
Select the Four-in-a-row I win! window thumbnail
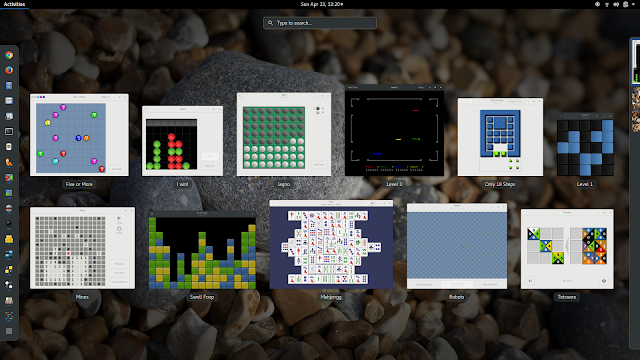[x=182, y=141]
